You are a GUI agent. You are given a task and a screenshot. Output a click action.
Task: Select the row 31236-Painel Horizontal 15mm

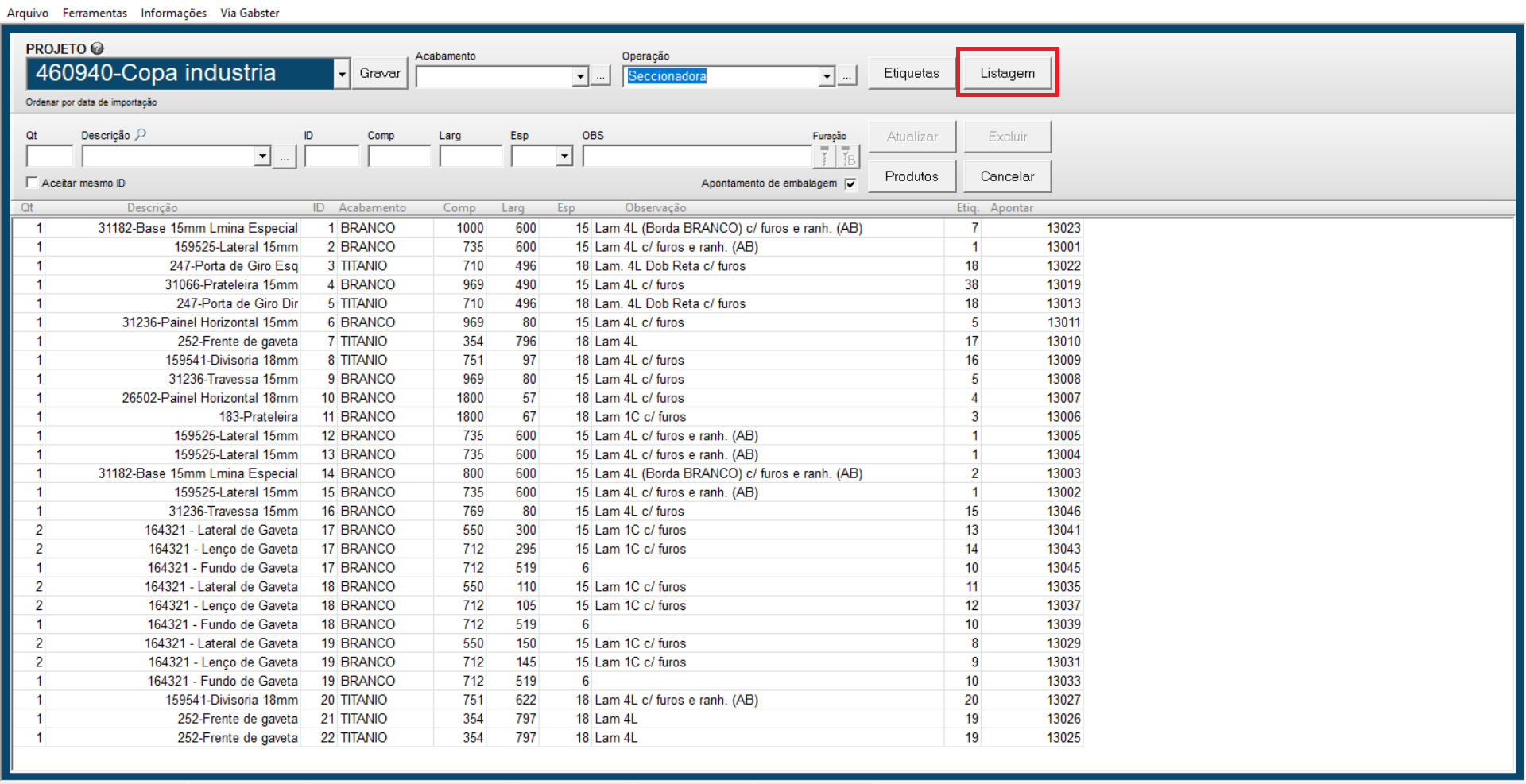[548, 322]
